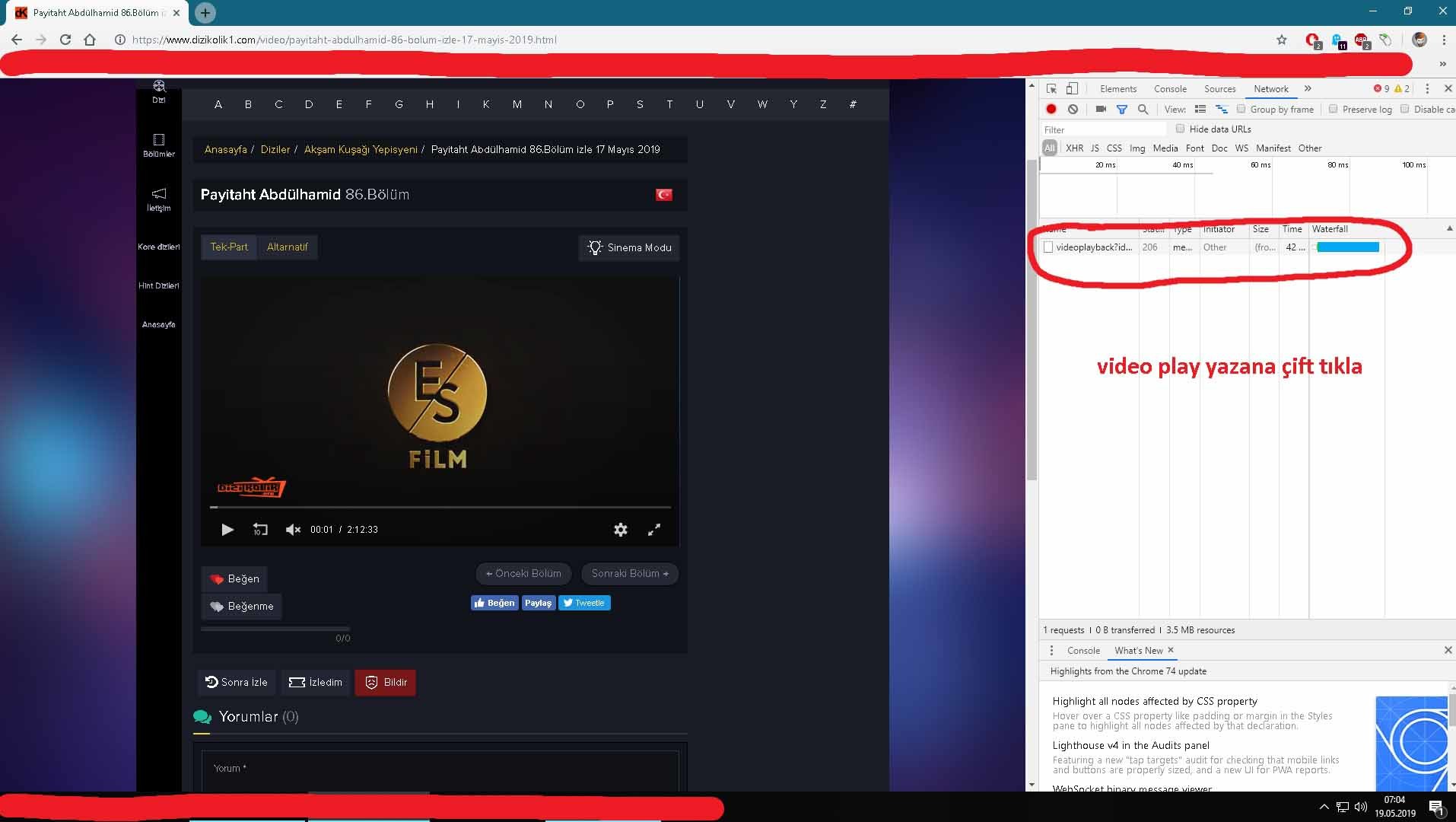
Task: Filter network requests by XHR
Action: [1074, 148]
